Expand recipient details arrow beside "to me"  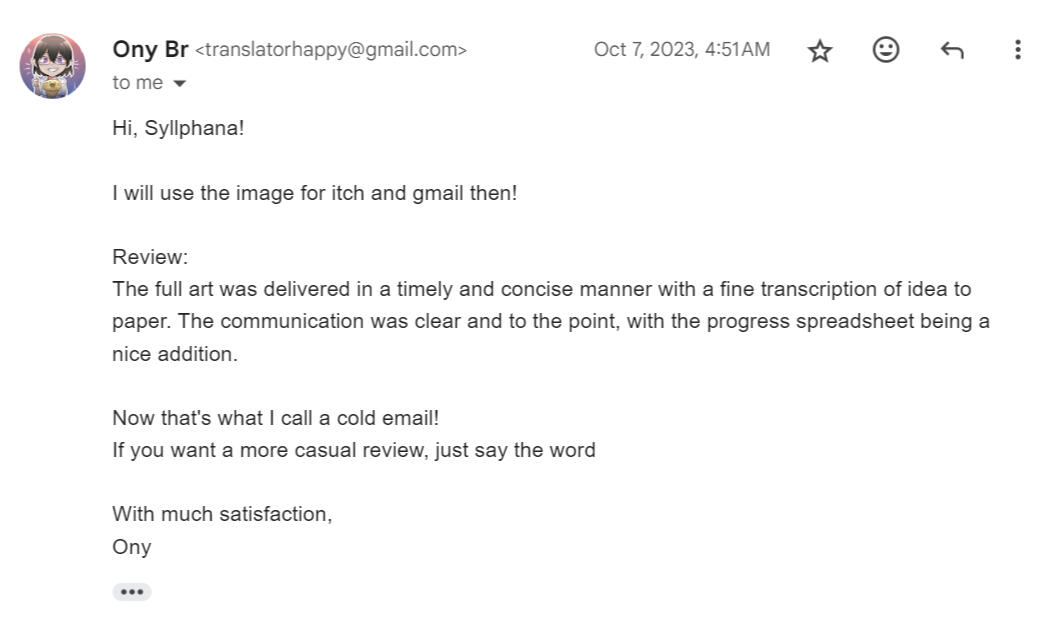[180, 84]
